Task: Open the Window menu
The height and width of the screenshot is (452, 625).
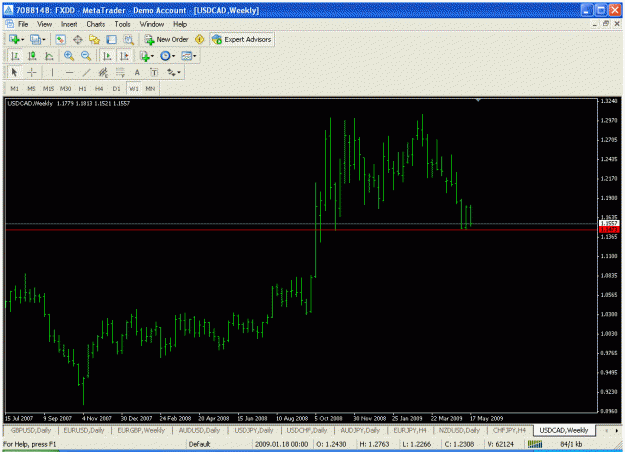Action: (x=151, y=24)
